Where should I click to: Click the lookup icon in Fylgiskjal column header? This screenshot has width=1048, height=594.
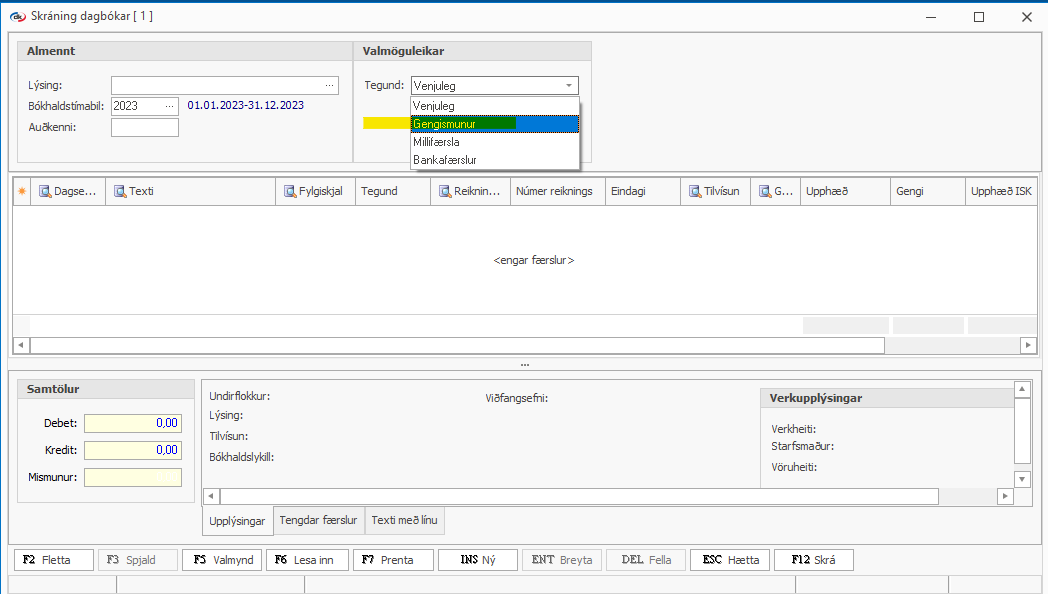coord(289,191)
